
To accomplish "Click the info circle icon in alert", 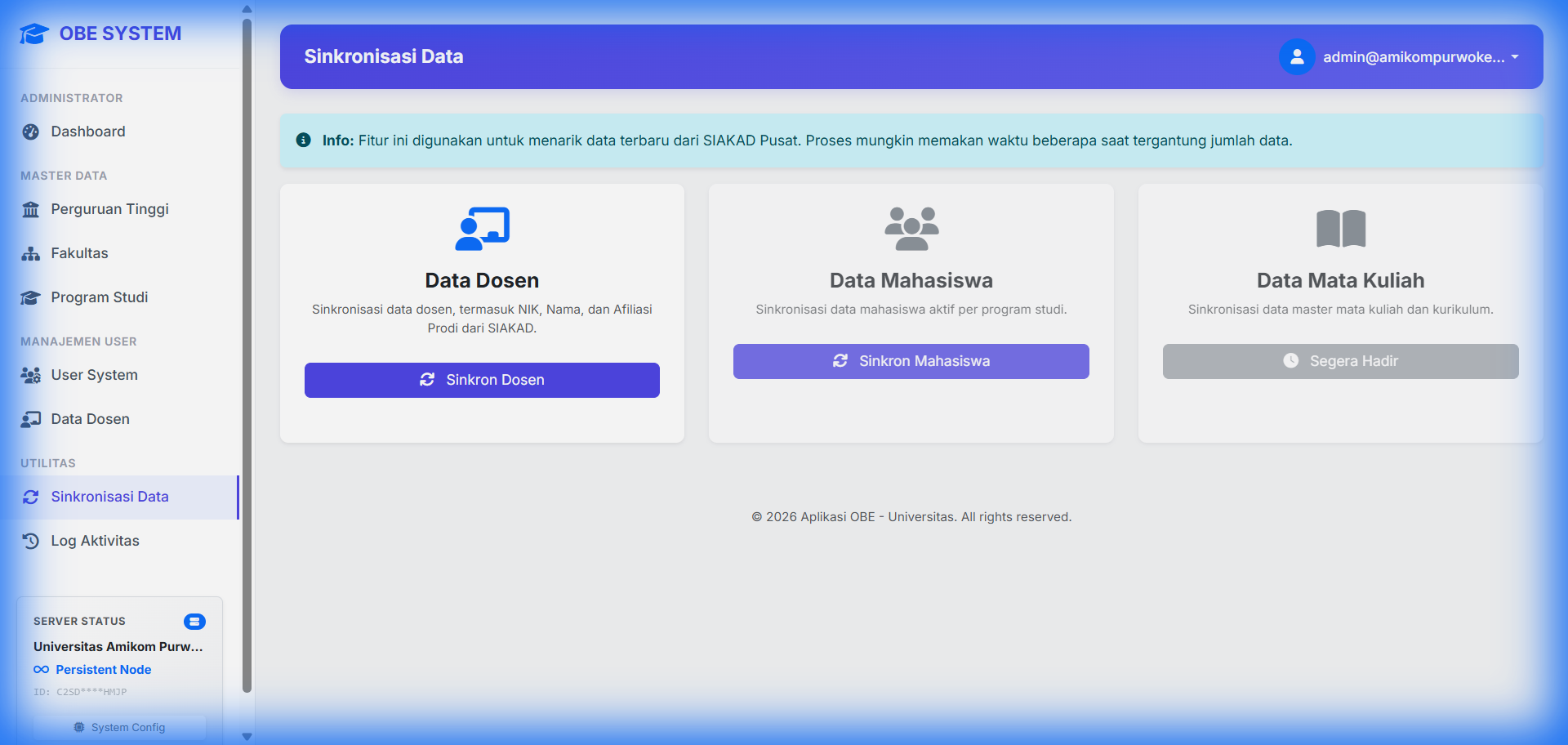I will (303, 141).
